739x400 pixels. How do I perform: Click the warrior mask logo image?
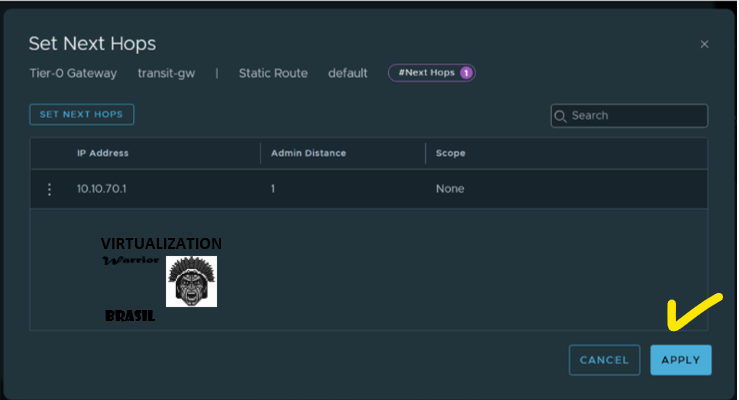191,281
